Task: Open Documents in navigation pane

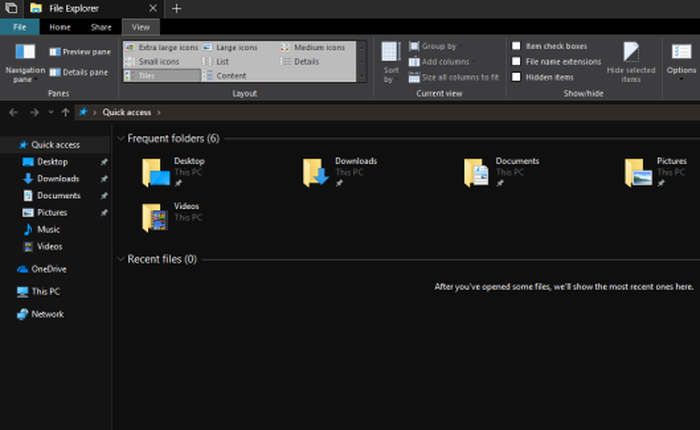Action: (x=58, y=196)
